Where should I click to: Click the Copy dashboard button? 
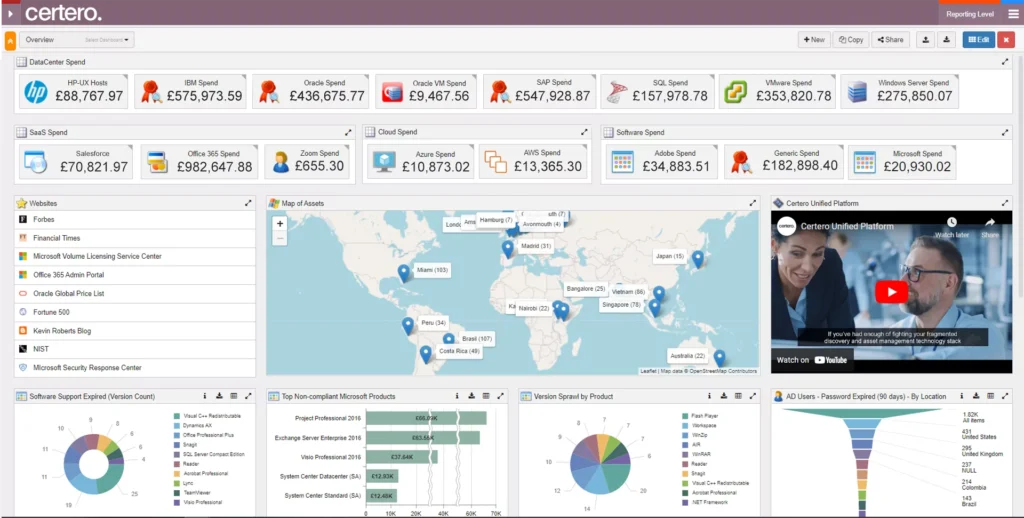(850, 40)
